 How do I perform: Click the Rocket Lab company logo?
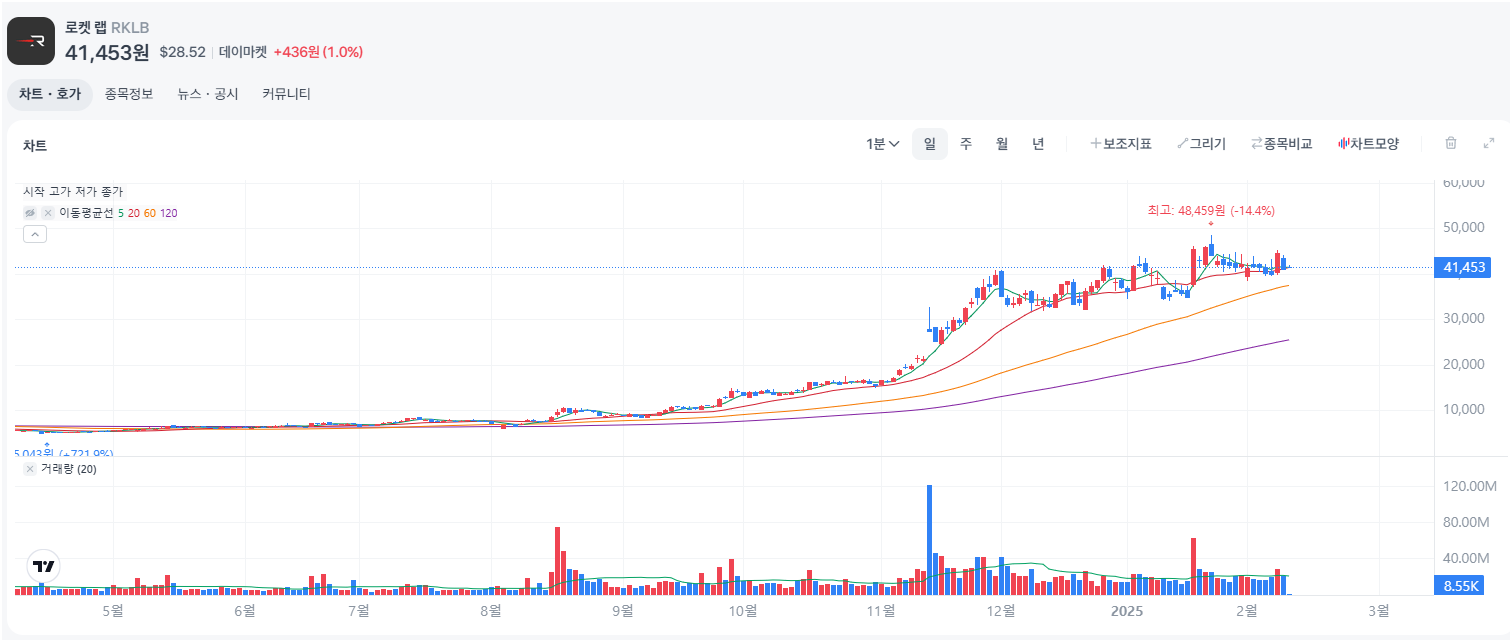tap(30, 40)
